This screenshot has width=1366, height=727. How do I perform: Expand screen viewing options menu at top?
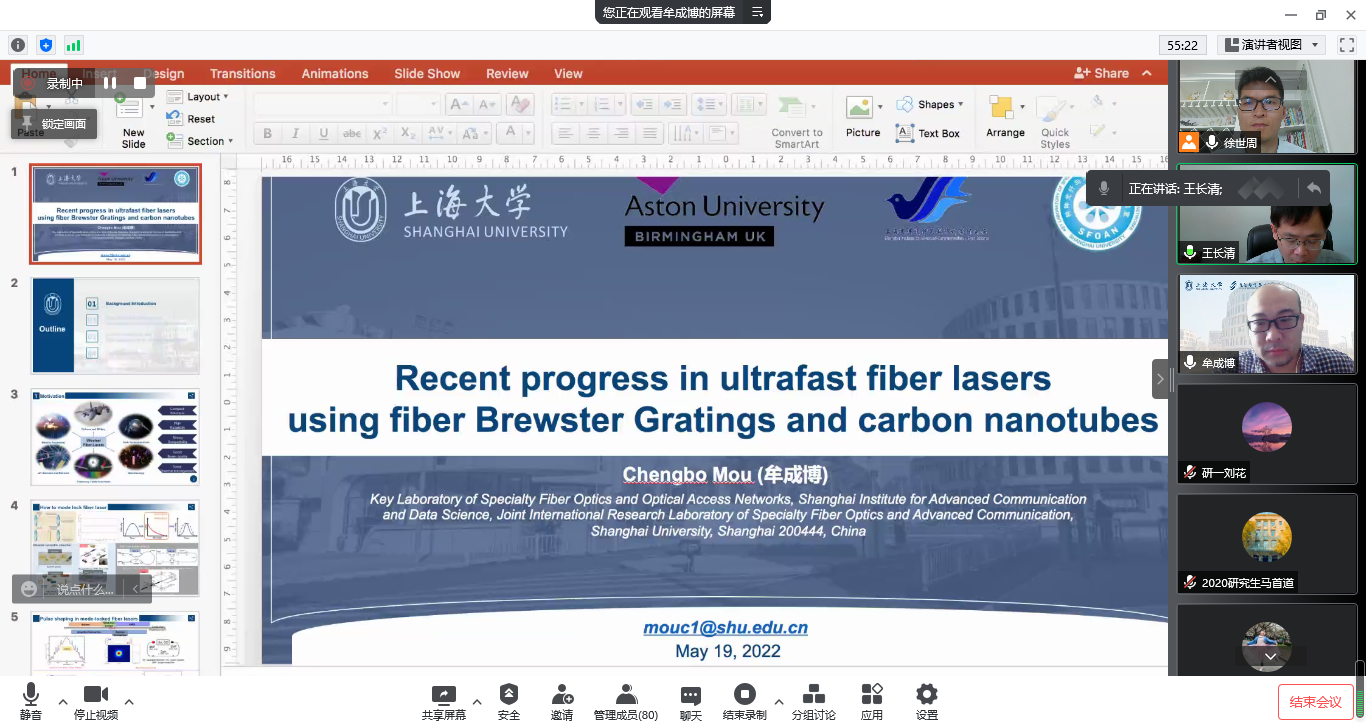pyautogui.click(x=757, y=12)
